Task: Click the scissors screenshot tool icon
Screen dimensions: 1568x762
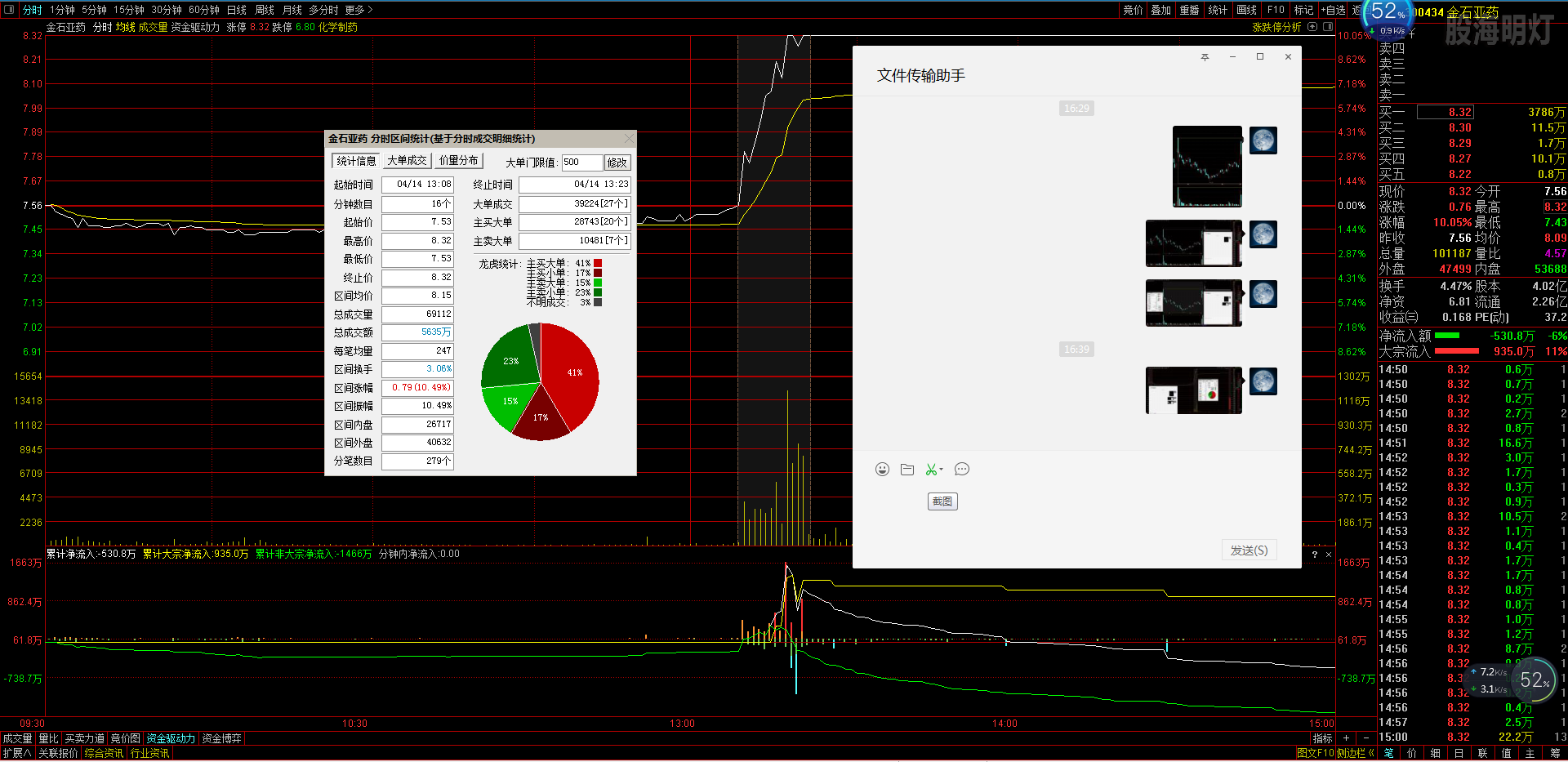Action: tap(930, 470)
